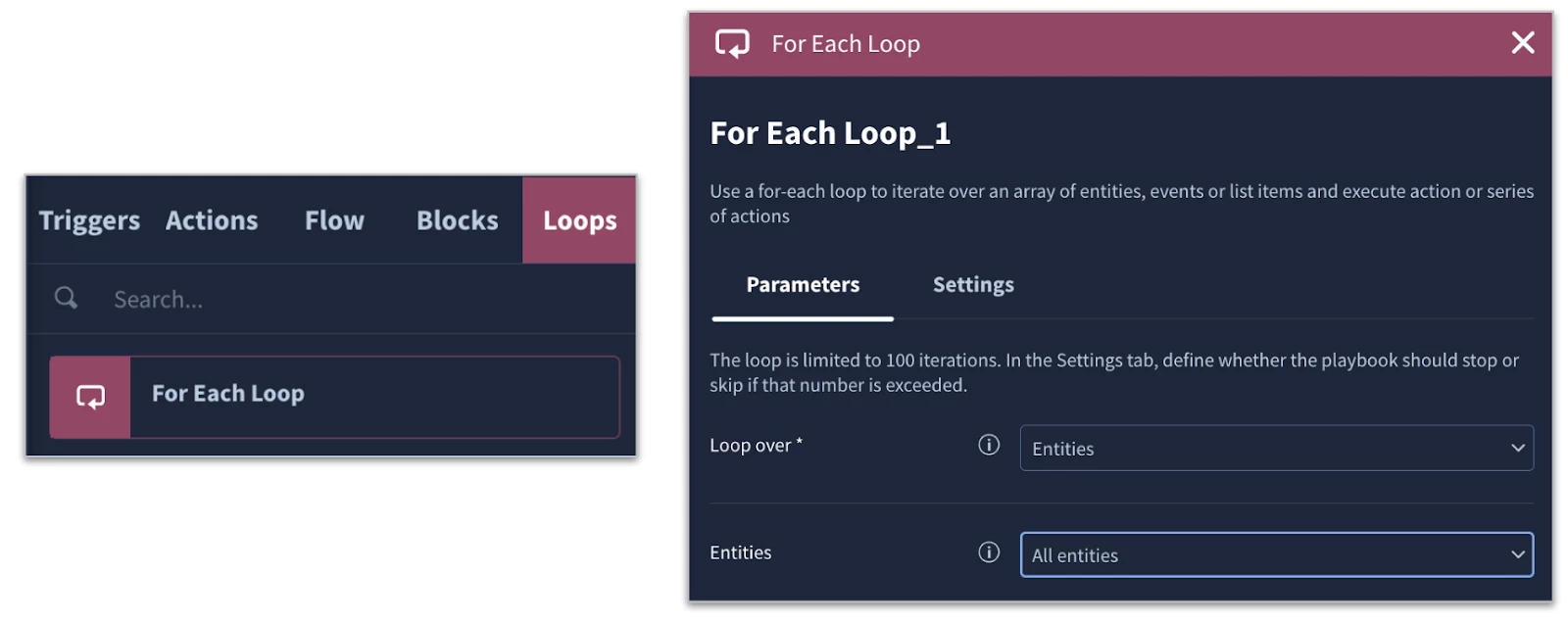Click the For Each Loop_1 title
1568x624 pixels.
point(830,133)
